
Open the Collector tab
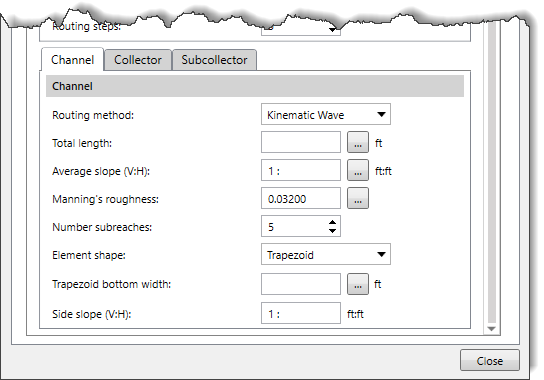coord(138,60)
